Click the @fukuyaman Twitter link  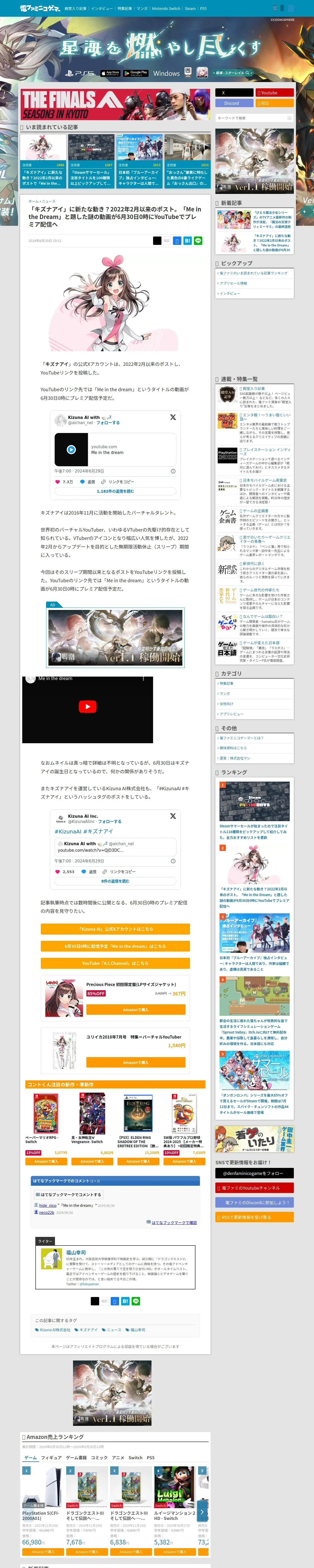[x=90, y=1284]
